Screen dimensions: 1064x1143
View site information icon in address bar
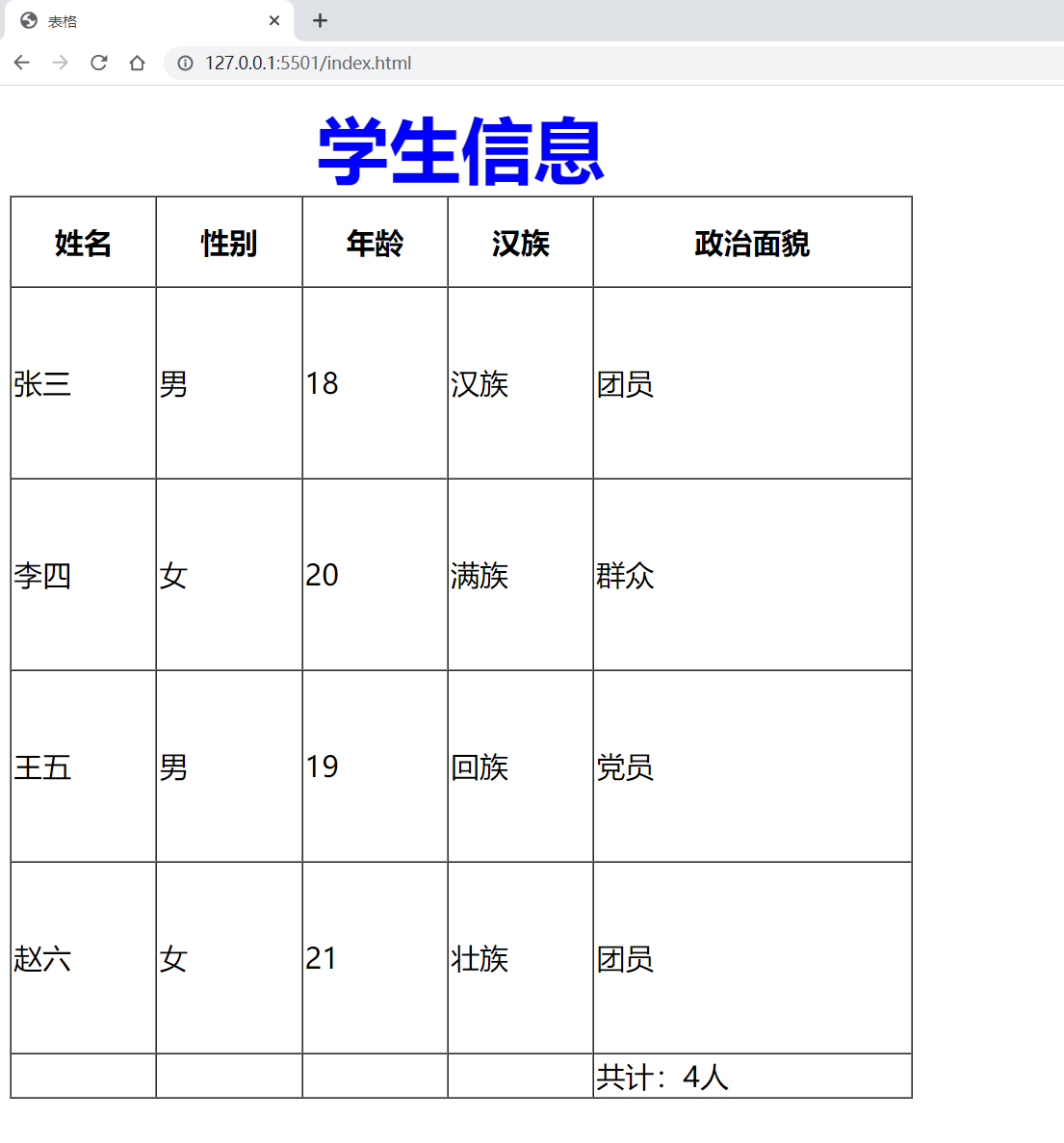tap(186, 64)
